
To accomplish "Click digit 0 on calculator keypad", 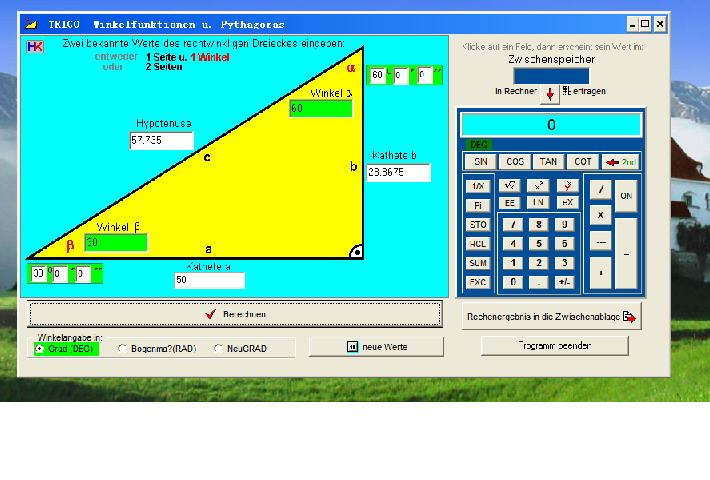I will [x=513, y=282].
